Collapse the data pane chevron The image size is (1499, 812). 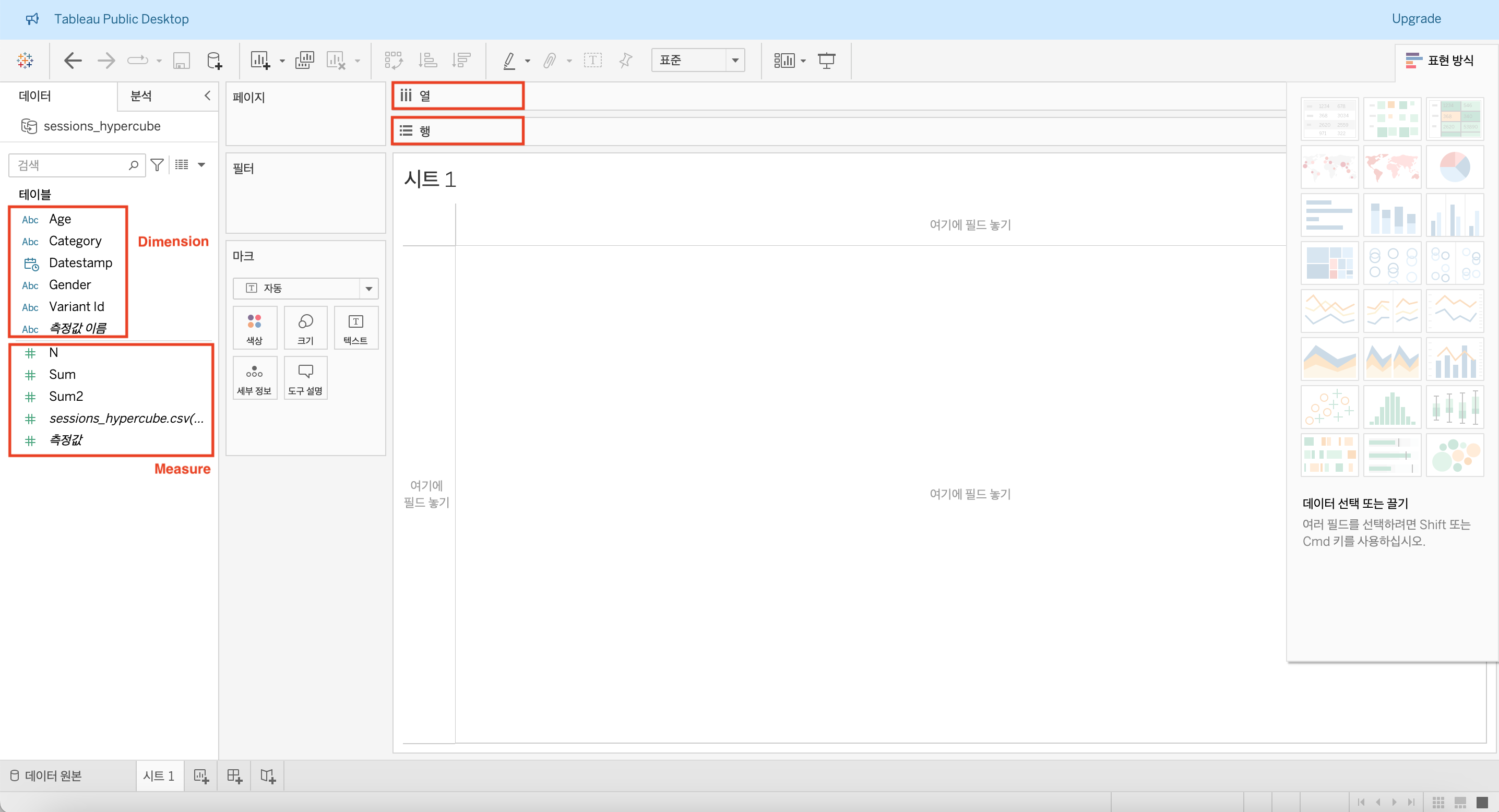[207, 95]
